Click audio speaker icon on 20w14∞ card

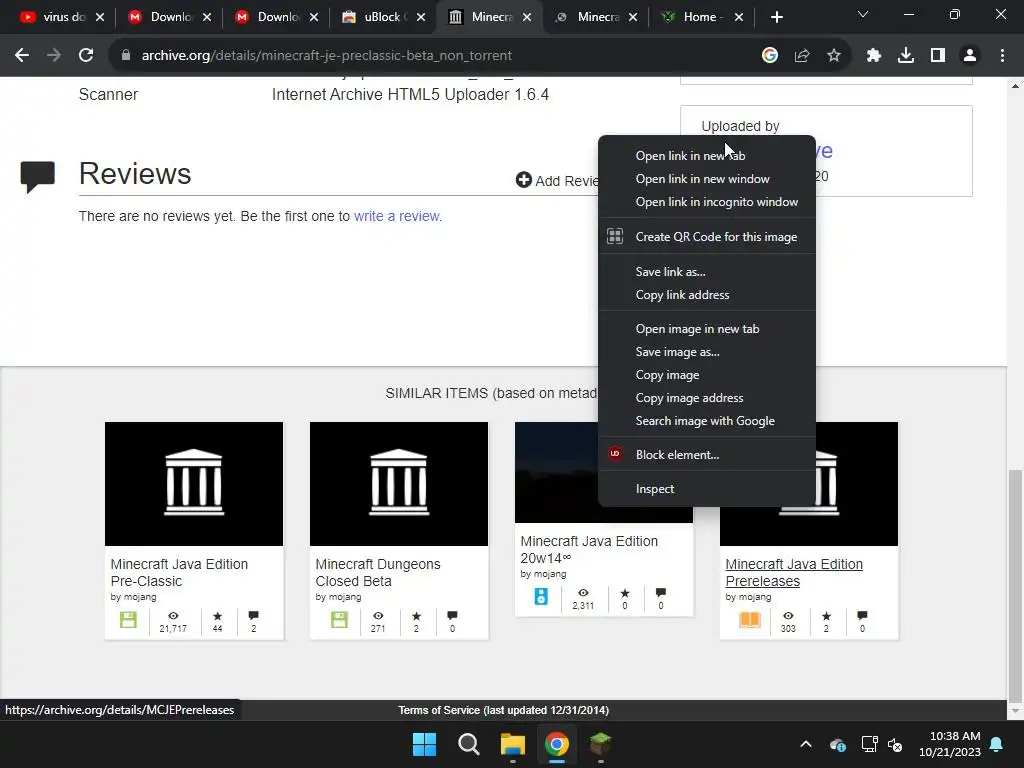[541, 596]
